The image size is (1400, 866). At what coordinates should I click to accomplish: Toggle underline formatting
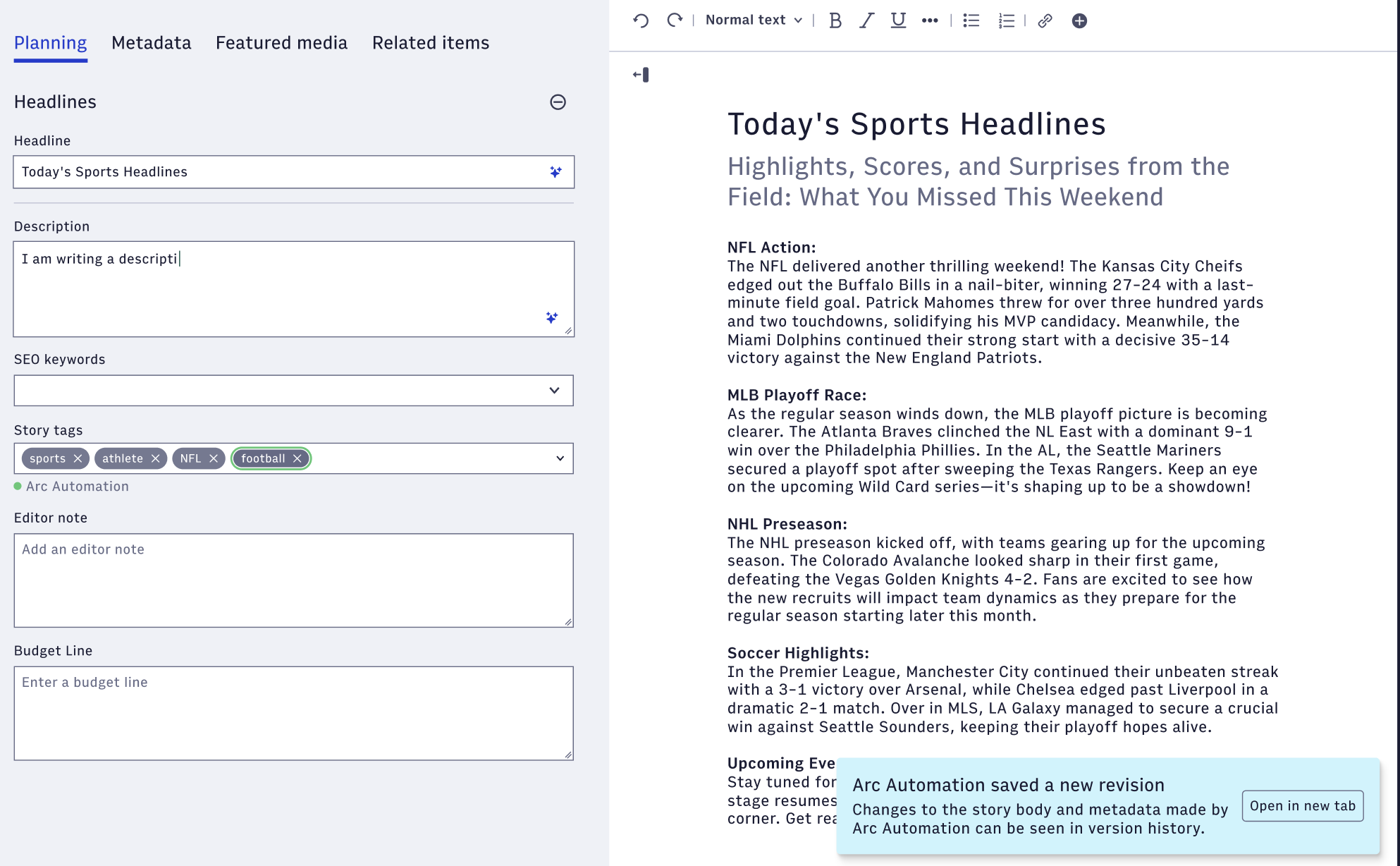pos(898,20)
